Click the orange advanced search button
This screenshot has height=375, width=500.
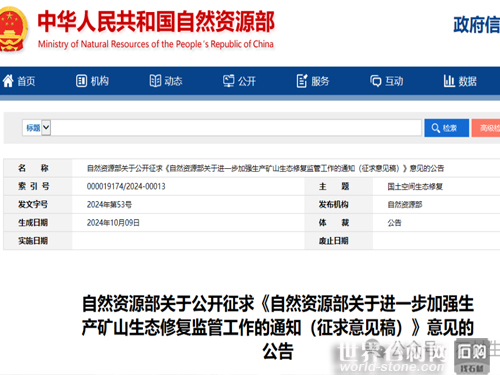point(486,128)
